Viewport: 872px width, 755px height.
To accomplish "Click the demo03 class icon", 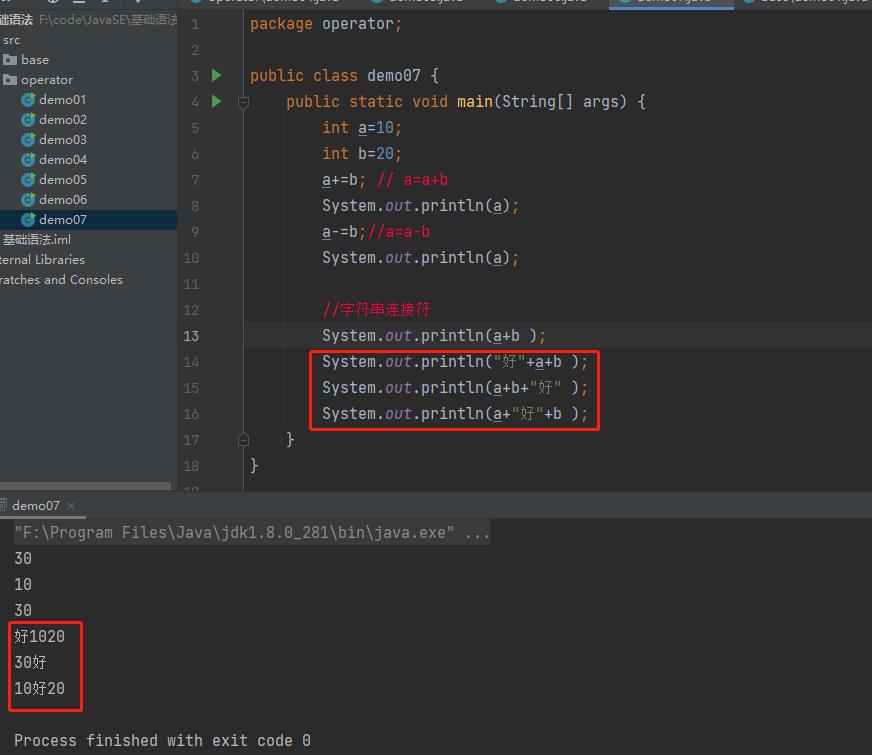I will 28,140.
